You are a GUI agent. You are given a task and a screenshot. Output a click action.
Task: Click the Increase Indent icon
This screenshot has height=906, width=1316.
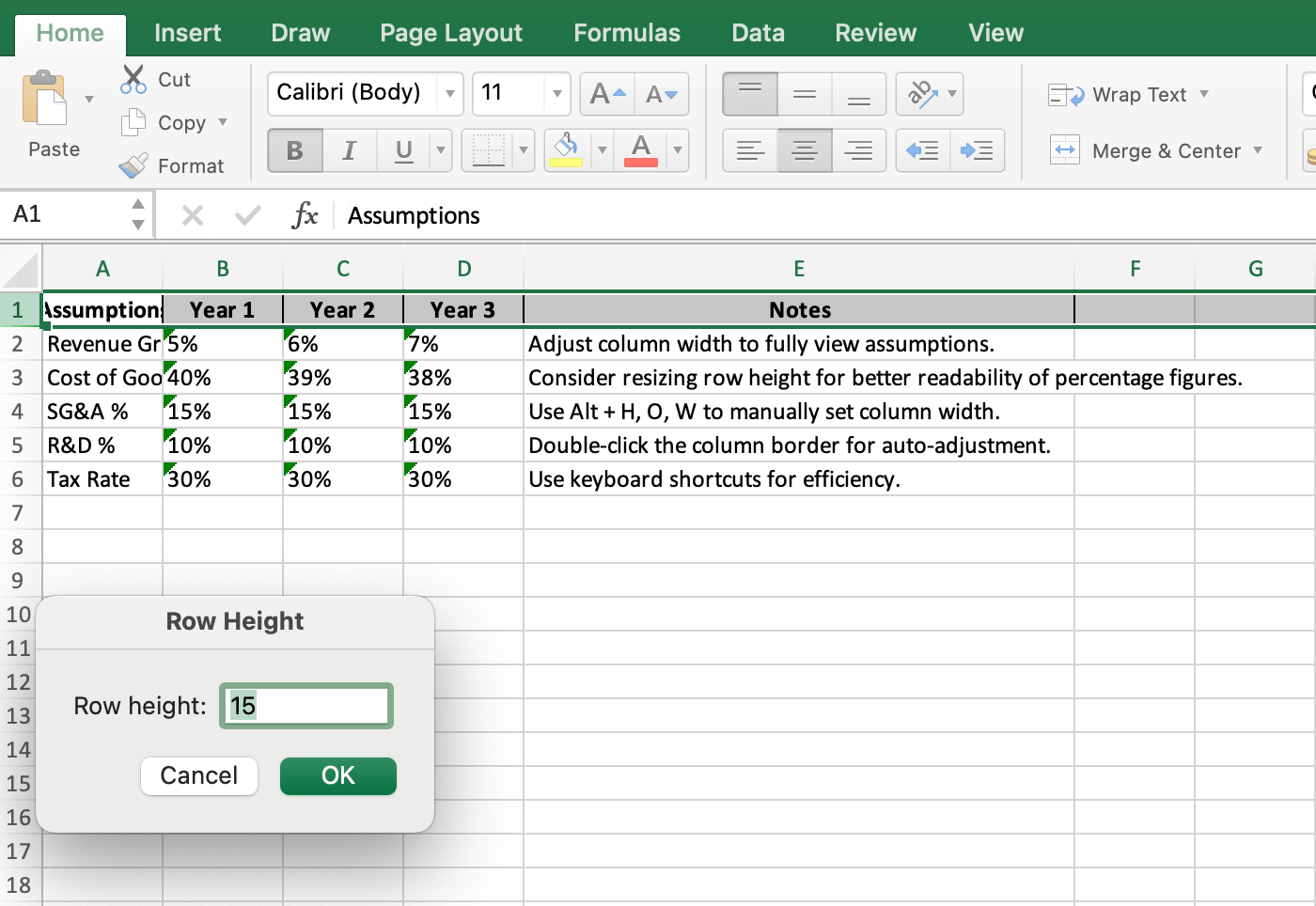click(x=977, y=150)
